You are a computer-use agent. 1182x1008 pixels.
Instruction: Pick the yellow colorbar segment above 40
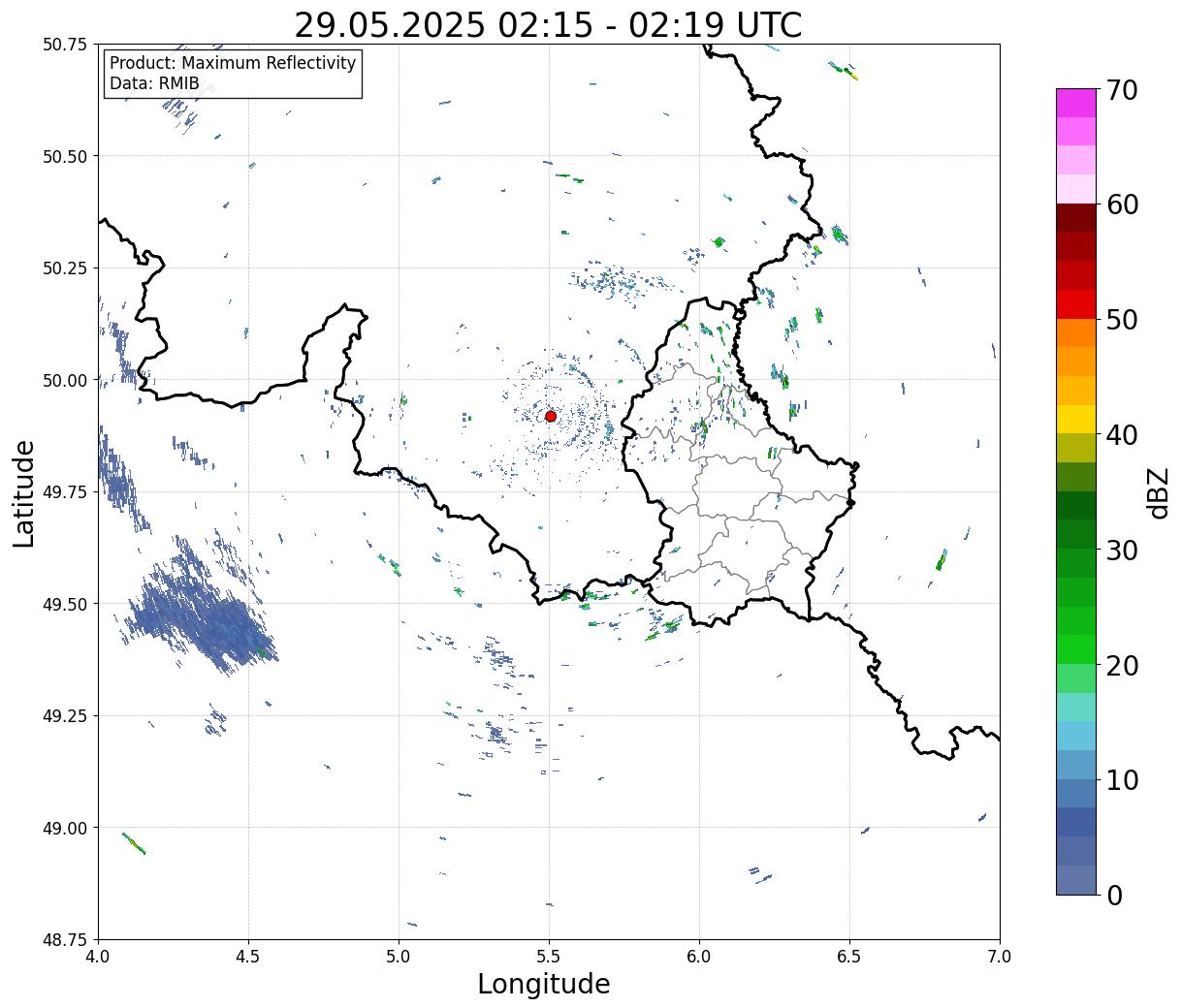click(x=1076, y=419)
